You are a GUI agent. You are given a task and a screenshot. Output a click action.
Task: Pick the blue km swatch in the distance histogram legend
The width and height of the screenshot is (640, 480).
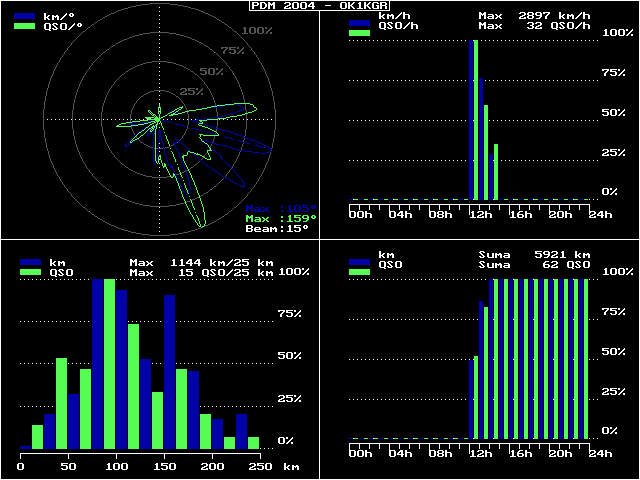click(x=31, y=262)
